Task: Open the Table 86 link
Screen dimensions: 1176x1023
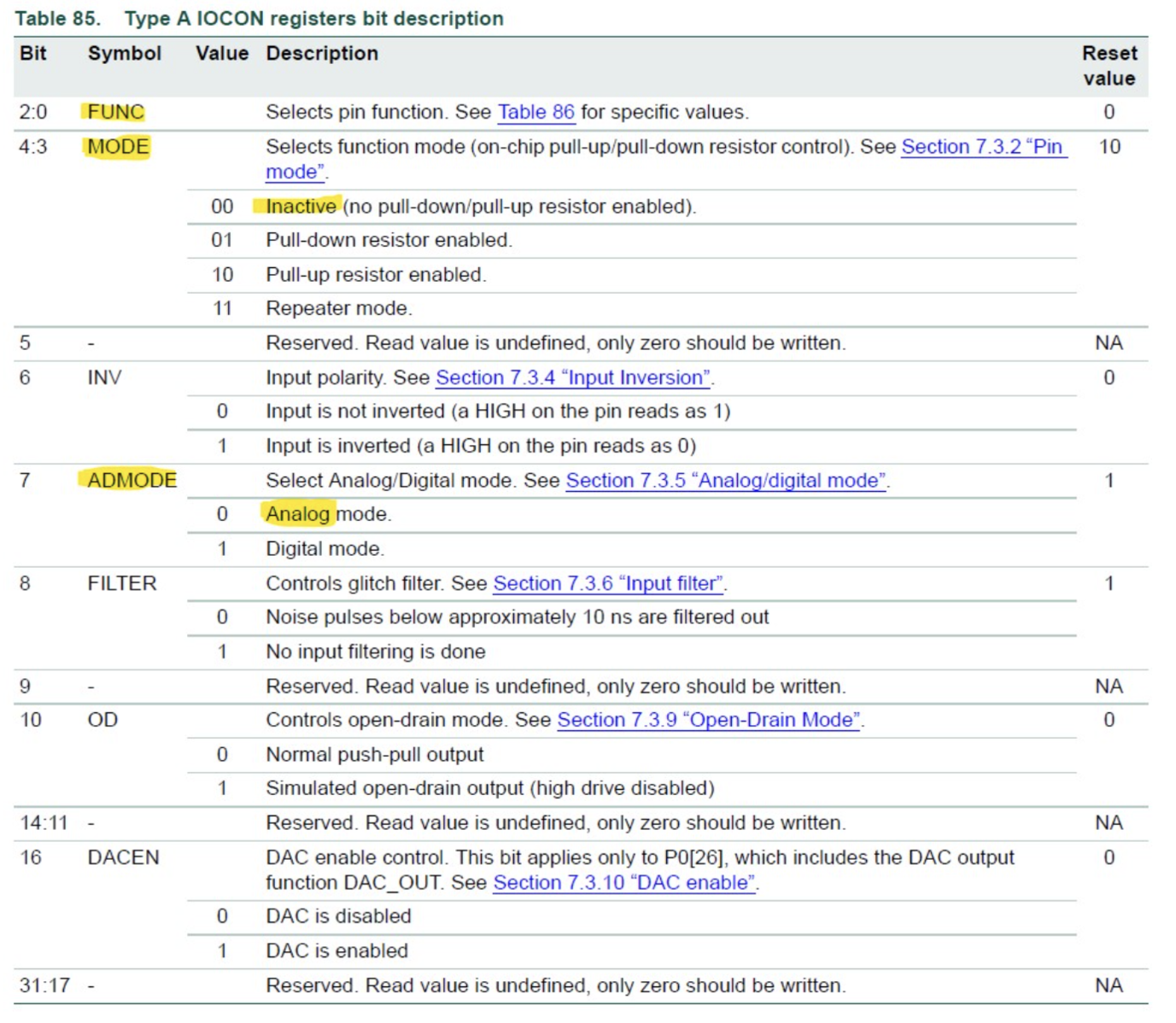Action: pyautogui.click(x=535, y=113)
